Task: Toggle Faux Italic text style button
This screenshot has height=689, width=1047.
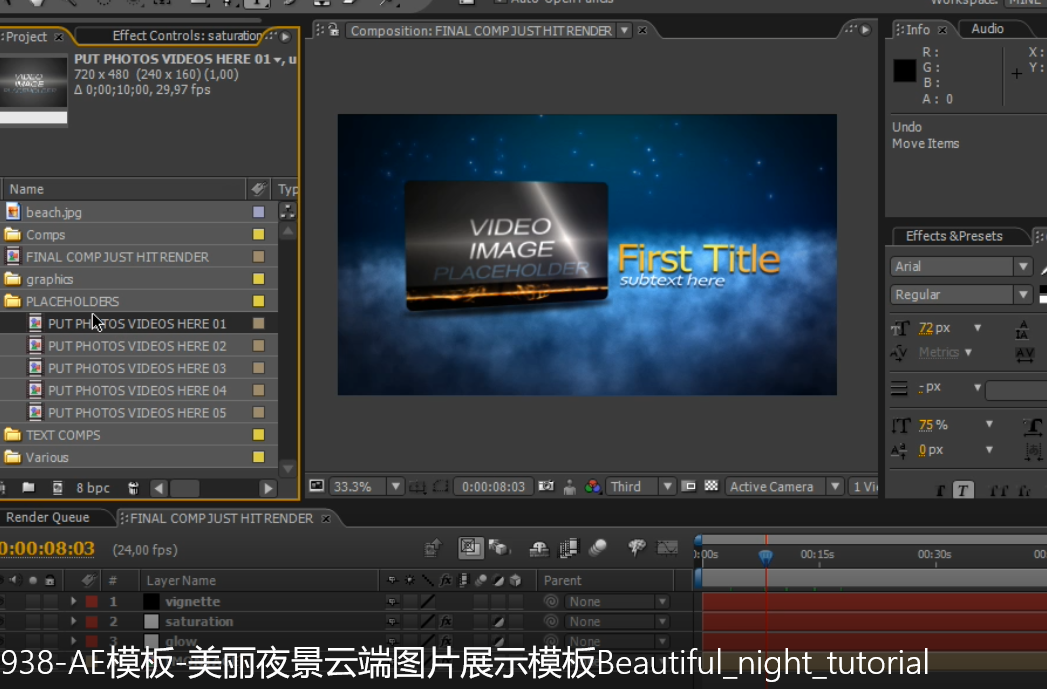Action: [x=962, y=491]
